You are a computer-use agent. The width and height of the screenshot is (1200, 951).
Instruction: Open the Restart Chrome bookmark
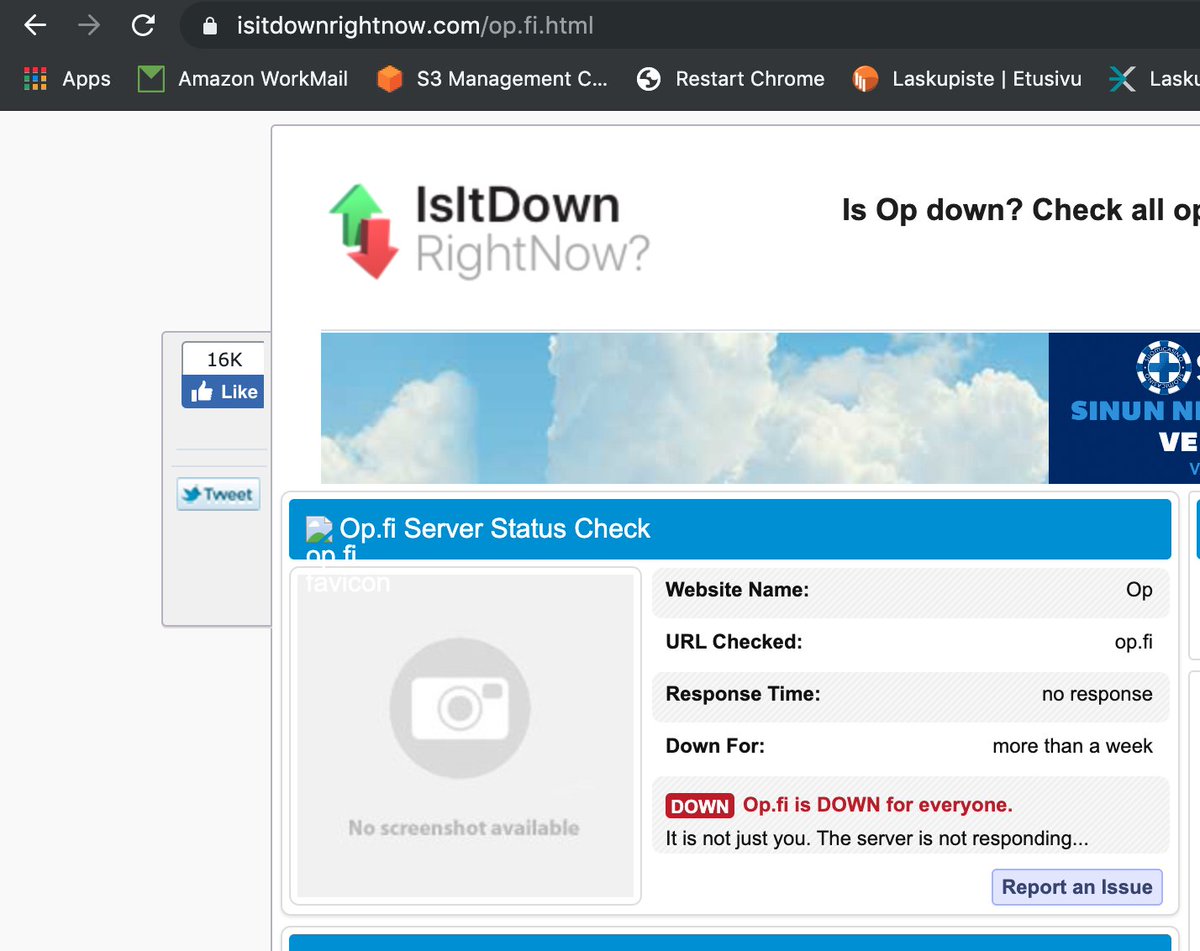point(731,79)
